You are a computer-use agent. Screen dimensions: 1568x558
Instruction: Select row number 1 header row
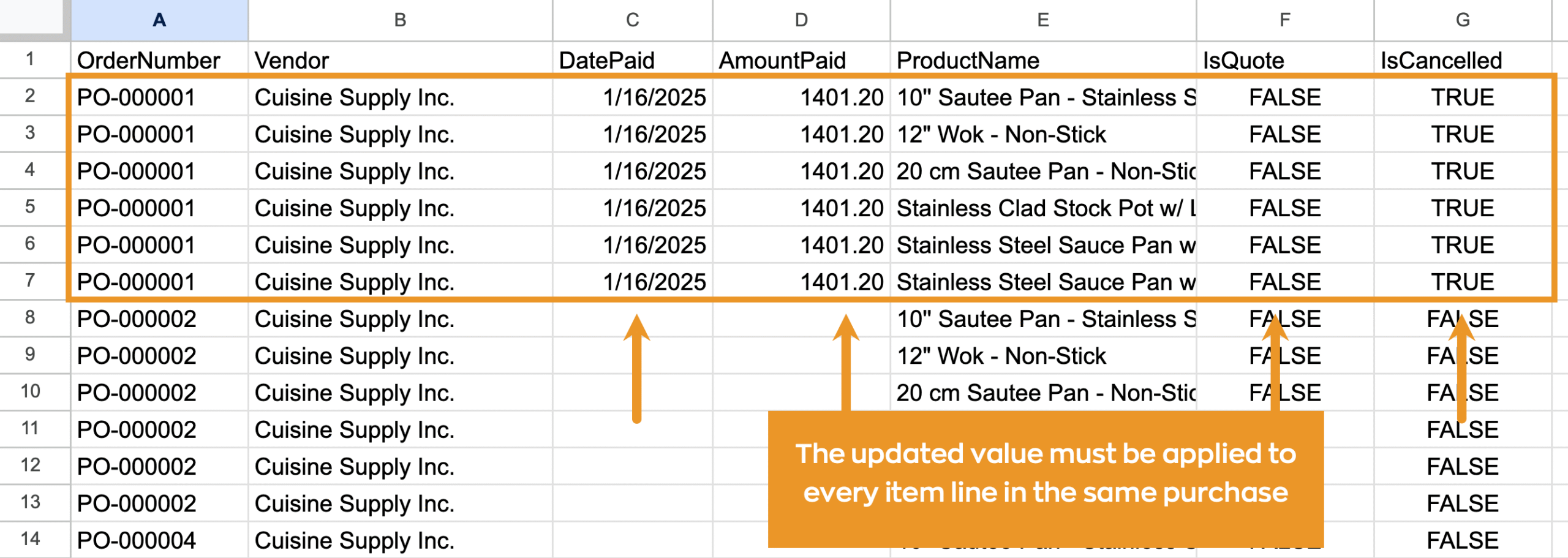pos(34,60)
